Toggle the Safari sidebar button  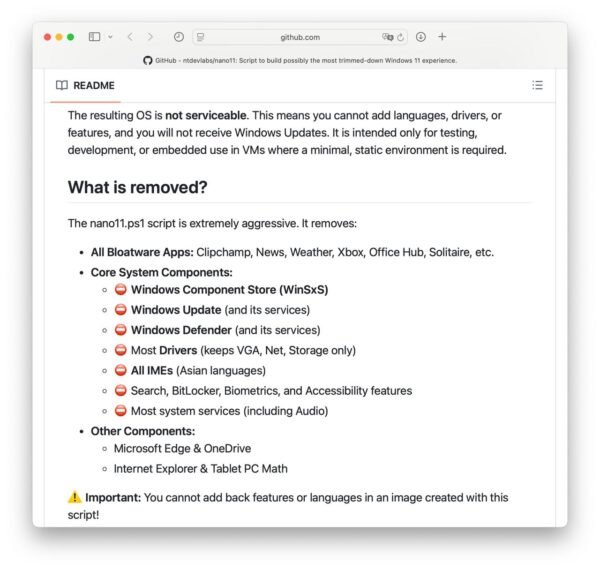[94, 37]
